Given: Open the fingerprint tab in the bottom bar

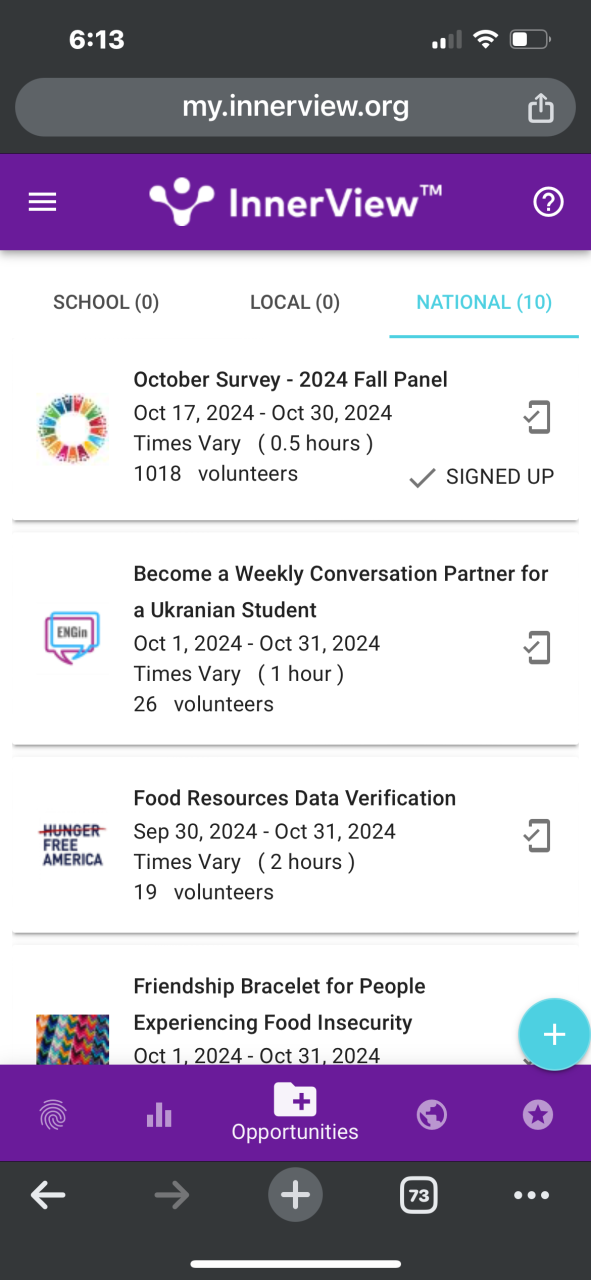Looking at the screenshot, I should tap(53, 1115).
